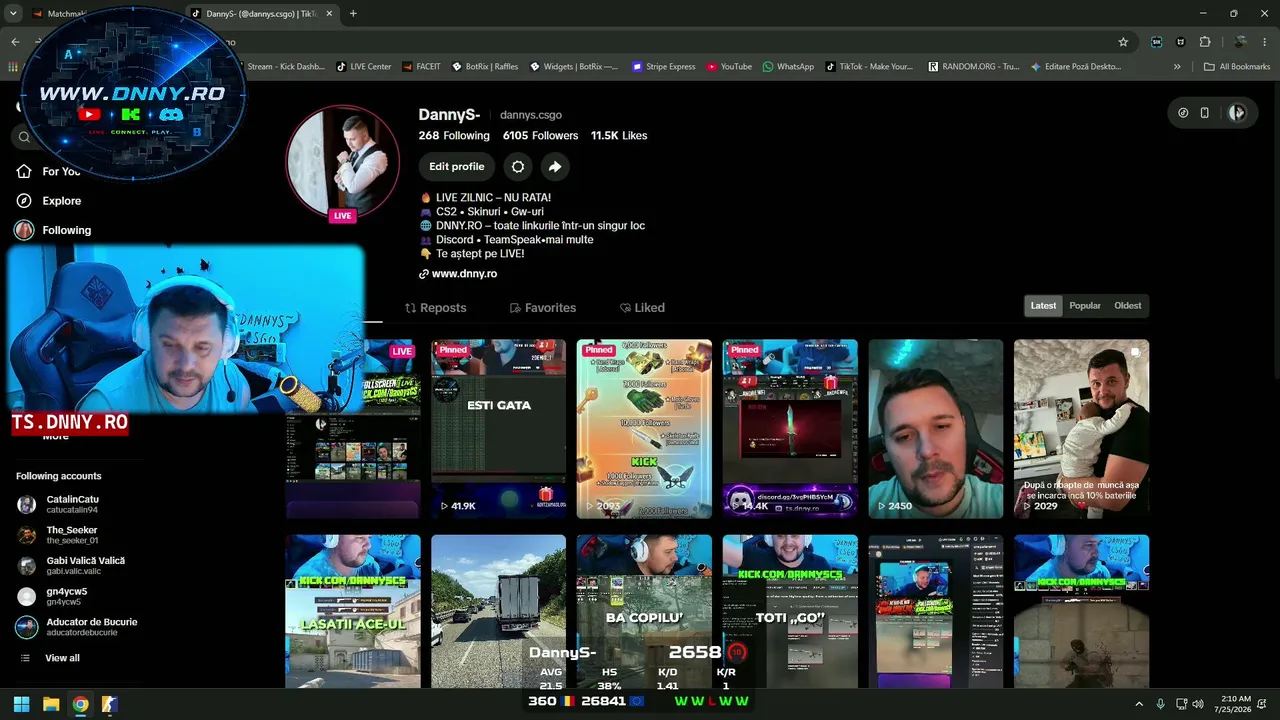Sort videos by Oldest
Image resolution: width=1280 pixels, height=720 pixels.
[1128, 306]
